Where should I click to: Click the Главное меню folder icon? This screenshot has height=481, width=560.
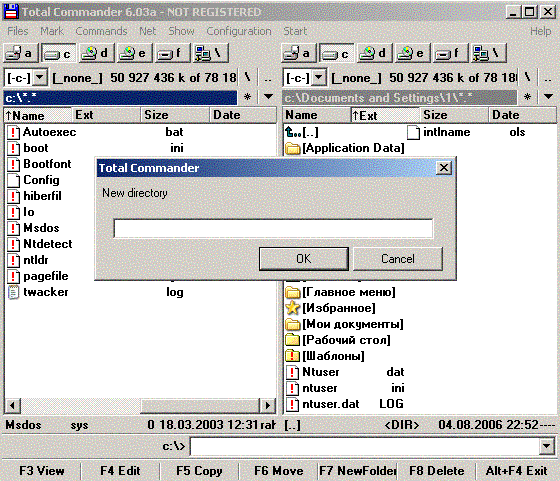[292, 292]
